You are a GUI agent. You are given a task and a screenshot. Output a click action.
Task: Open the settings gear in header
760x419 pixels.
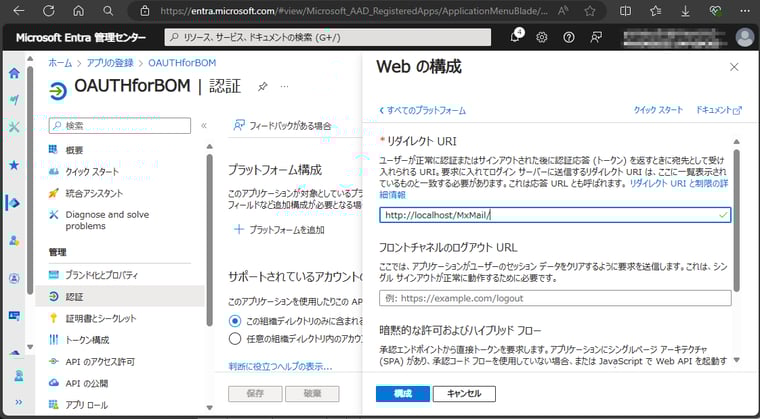tap(542, 37)
